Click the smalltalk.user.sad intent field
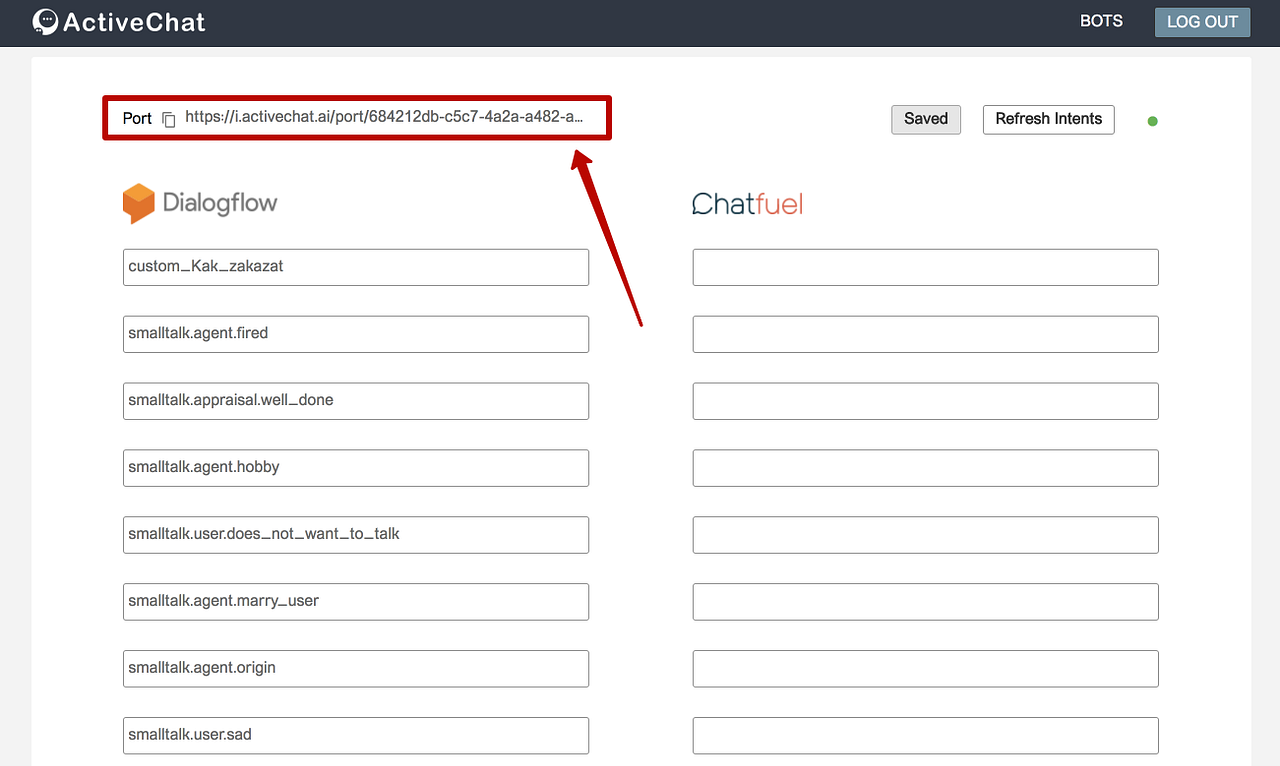The width and height of the screenshot is (1280, 766). (355, 735)
